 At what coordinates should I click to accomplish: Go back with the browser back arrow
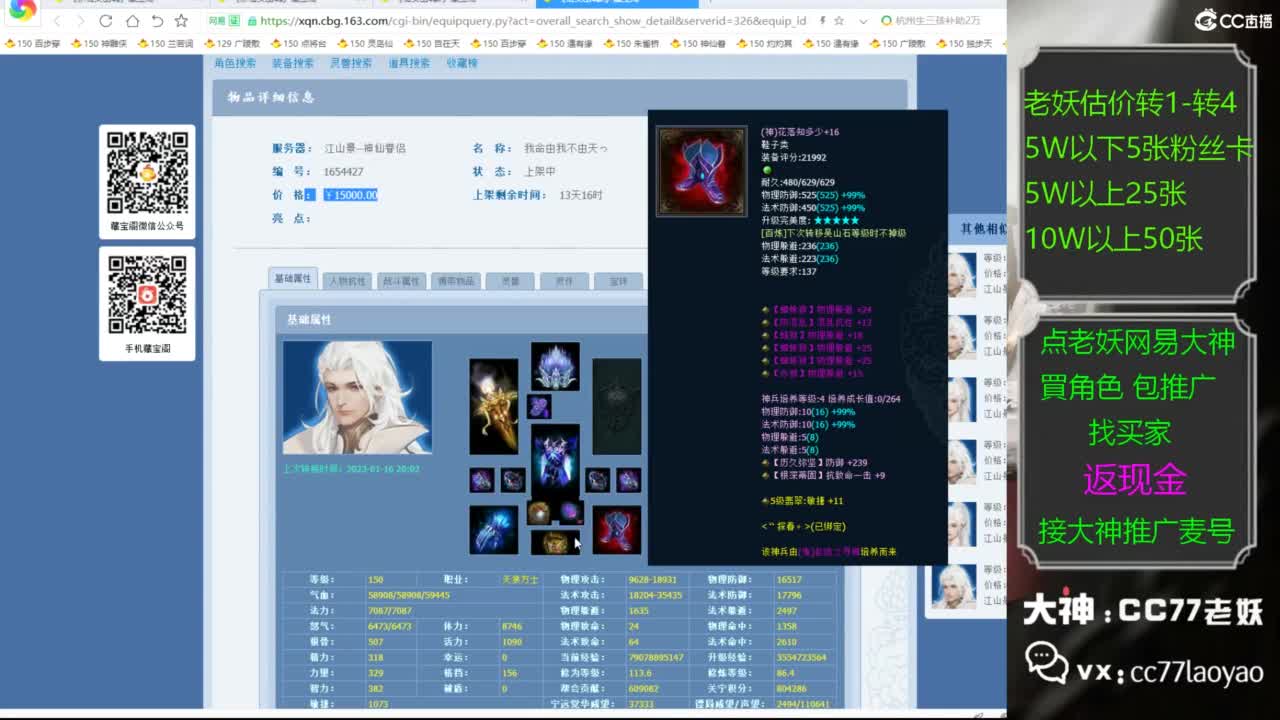[x=57, y=21]
